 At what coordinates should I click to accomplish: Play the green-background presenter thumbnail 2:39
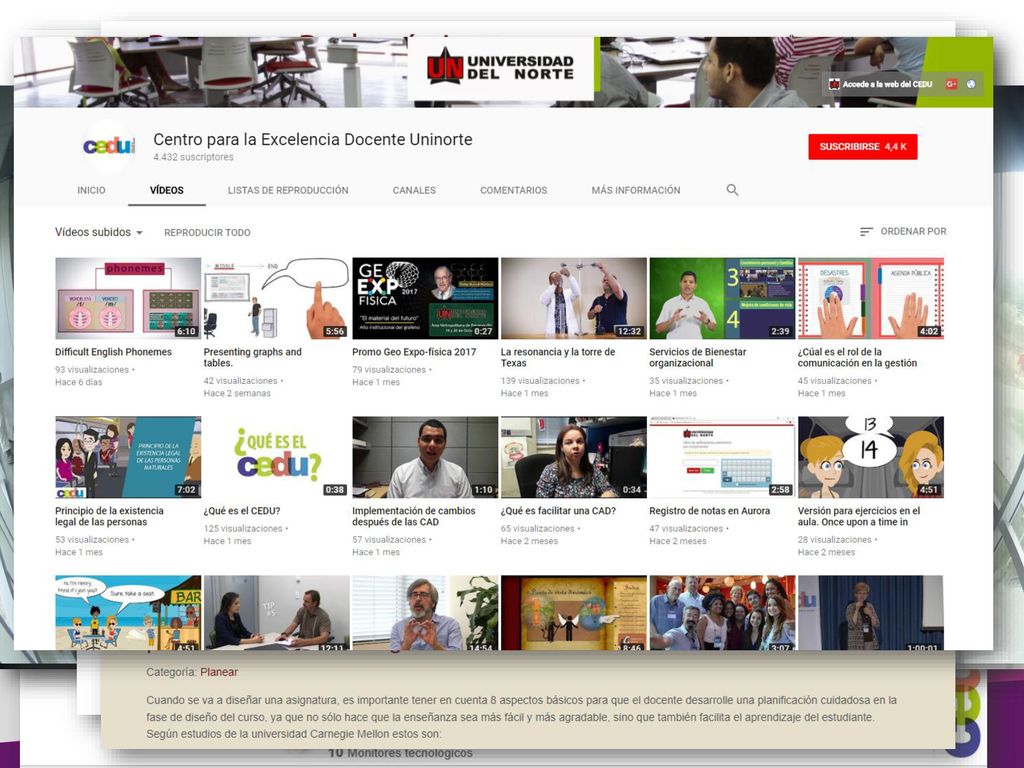click(722, 298)
